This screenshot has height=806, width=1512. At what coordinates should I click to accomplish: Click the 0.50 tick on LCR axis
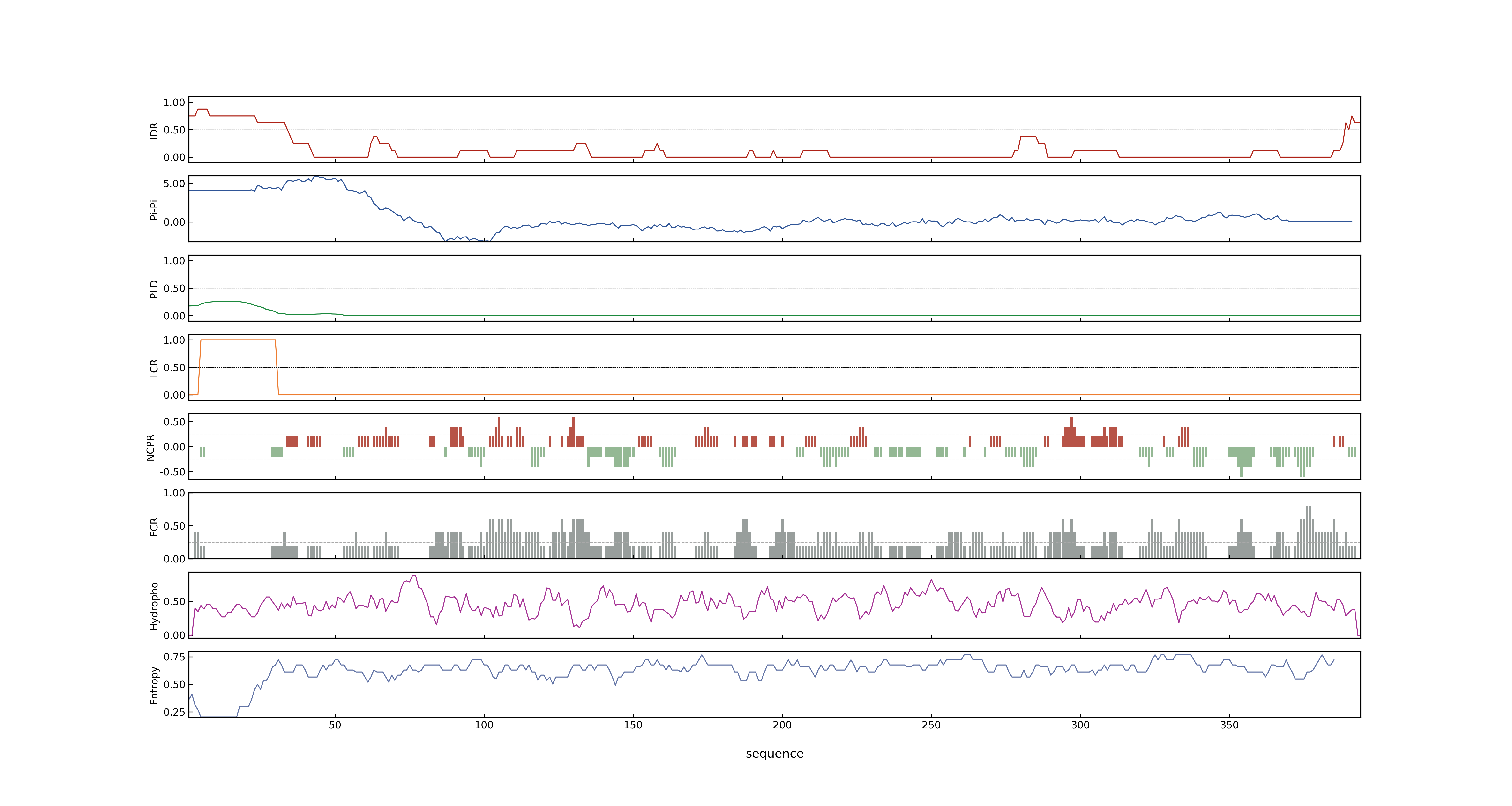coord(174,368)
